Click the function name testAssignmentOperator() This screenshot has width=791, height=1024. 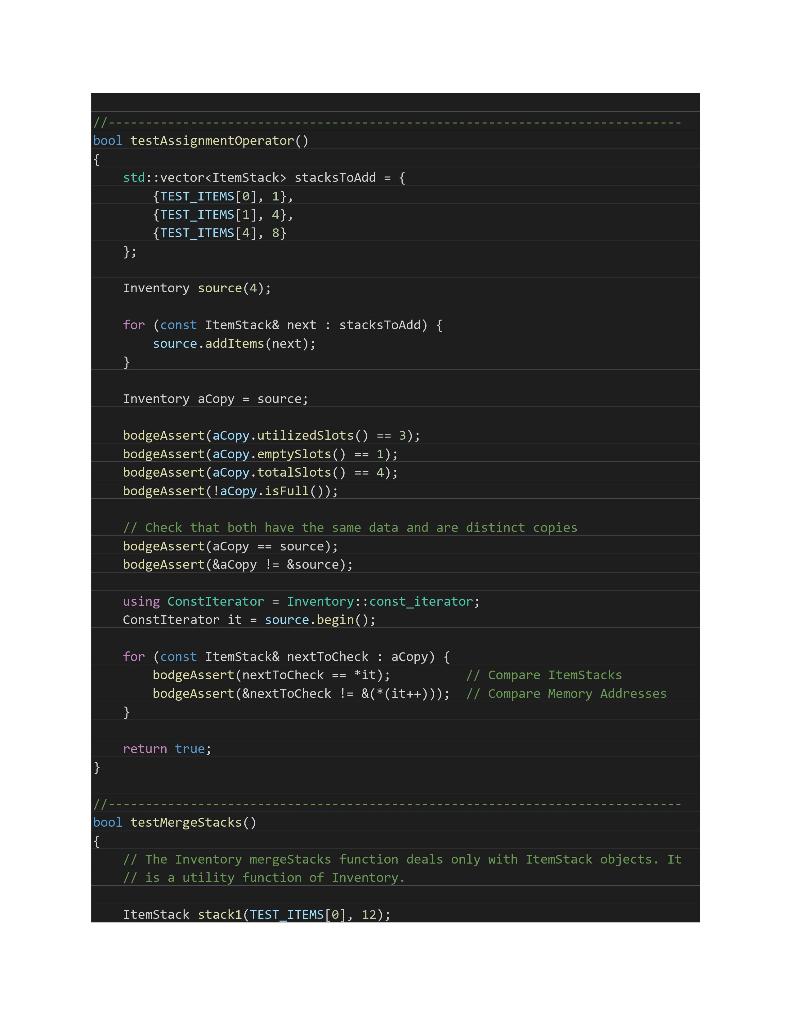(x=219, y=140)
